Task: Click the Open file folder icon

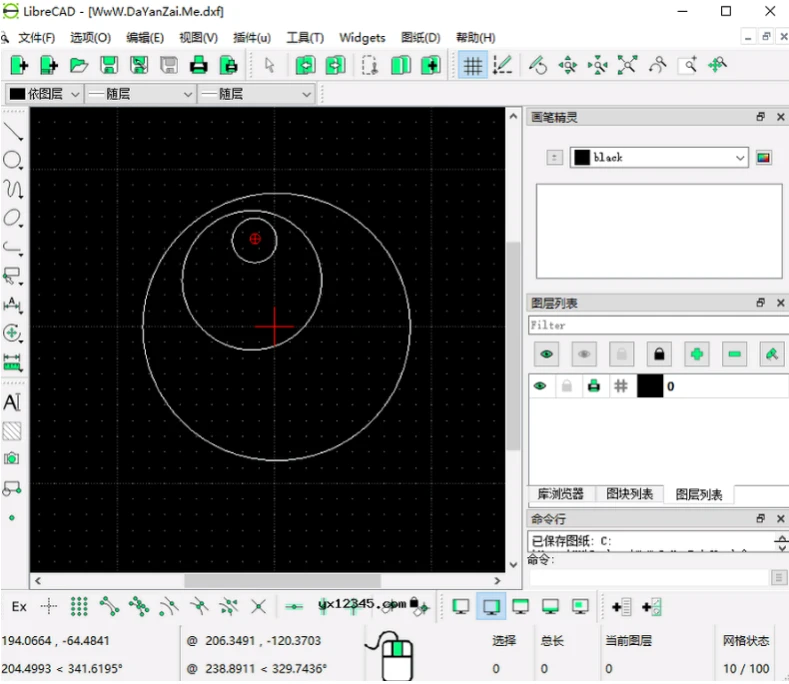Action: click(x=78, y=65)
